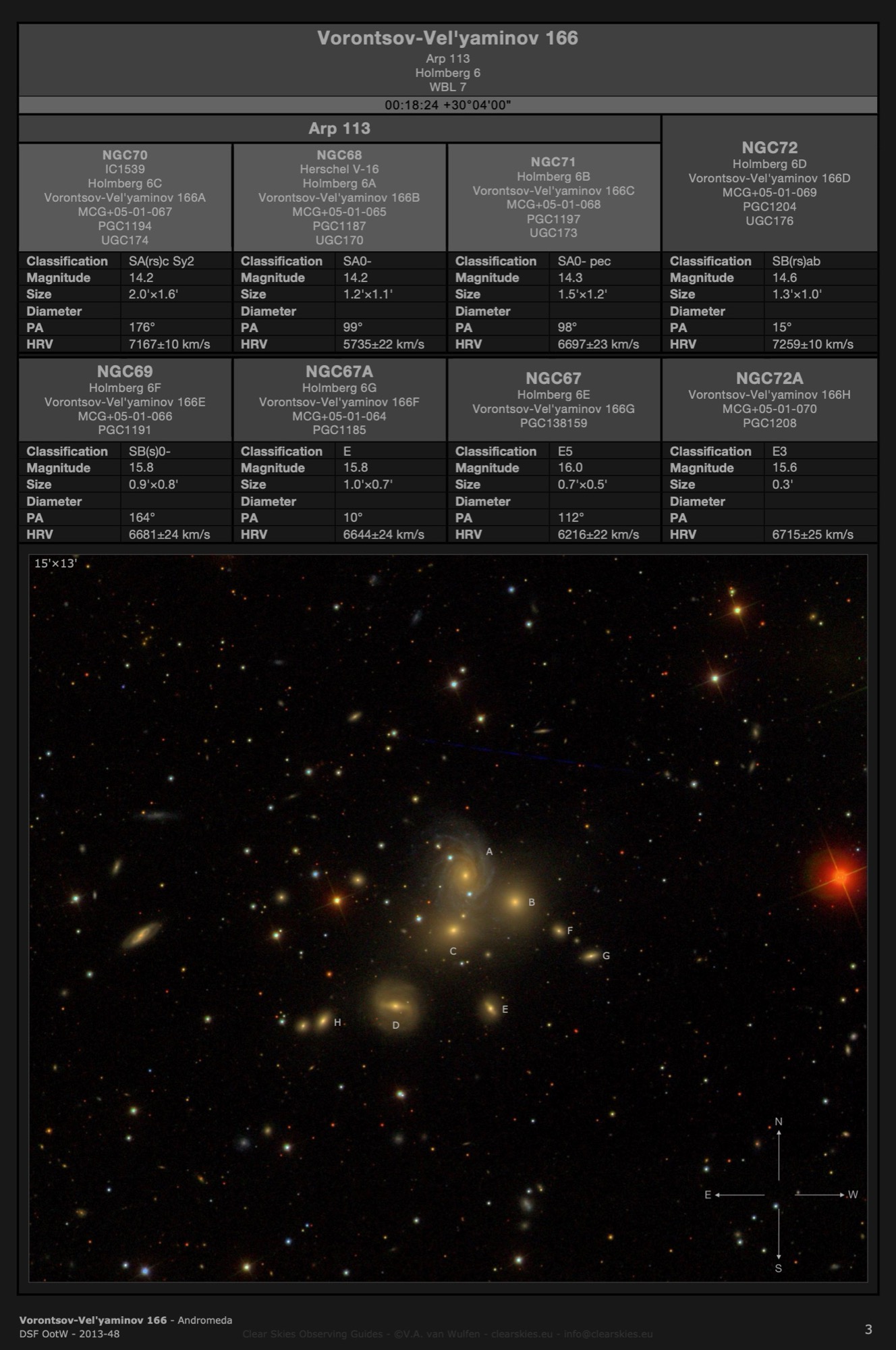This screenshot has height=1350, width=896.
Task: Click the SA(rs)c Sy2 classification value
Action: pos(161,261)
